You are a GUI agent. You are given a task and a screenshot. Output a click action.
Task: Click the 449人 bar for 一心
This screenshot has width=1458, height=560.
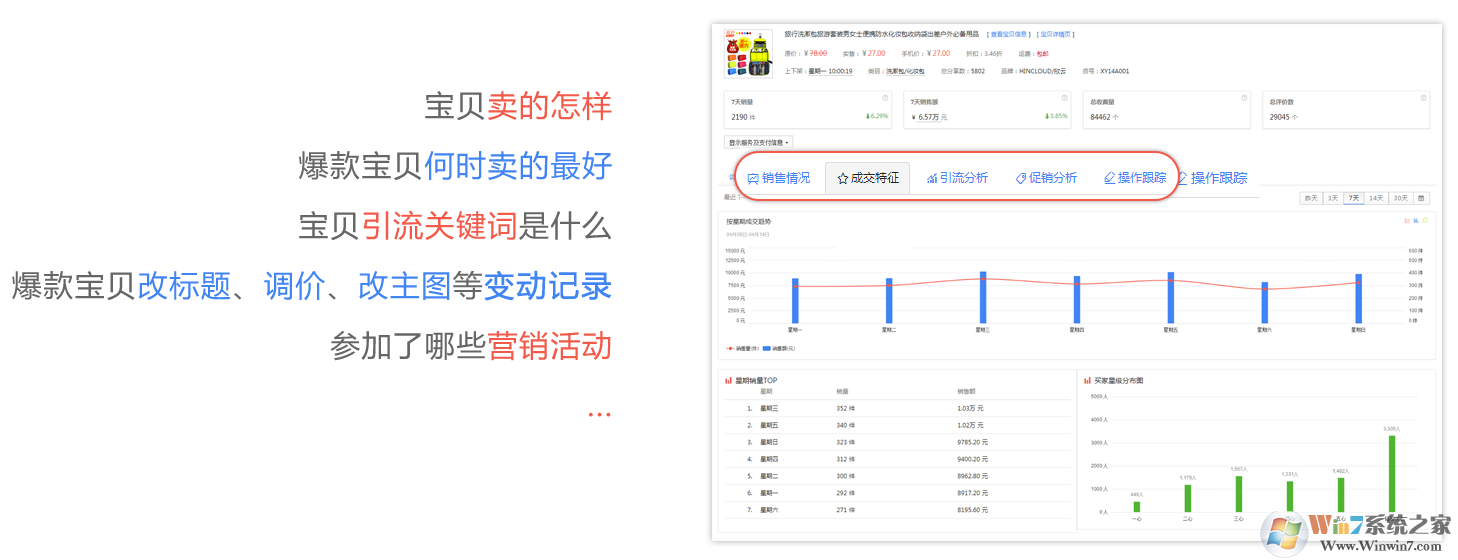point(1137,507)
